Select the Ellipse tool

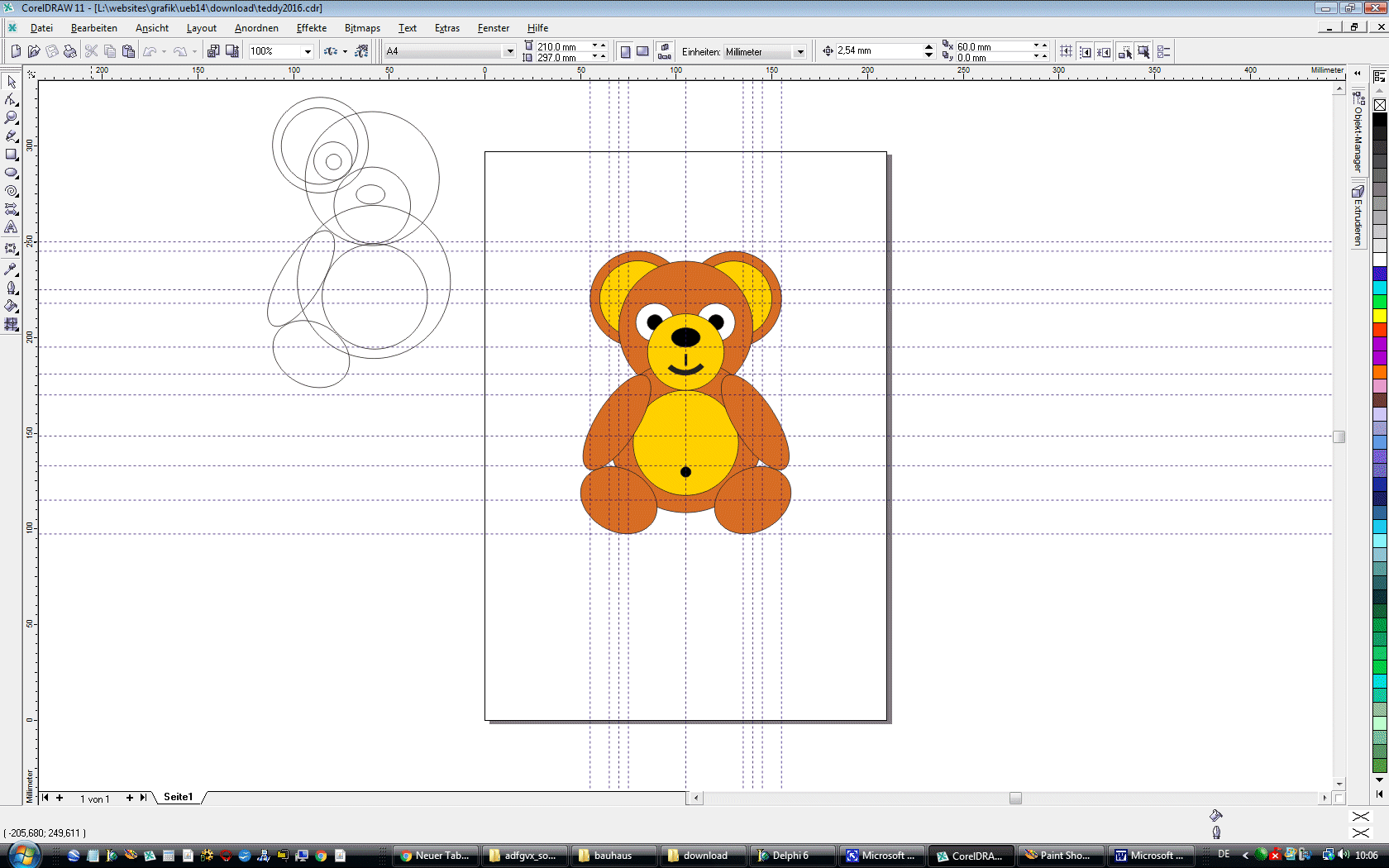click(x=12, y=173)
